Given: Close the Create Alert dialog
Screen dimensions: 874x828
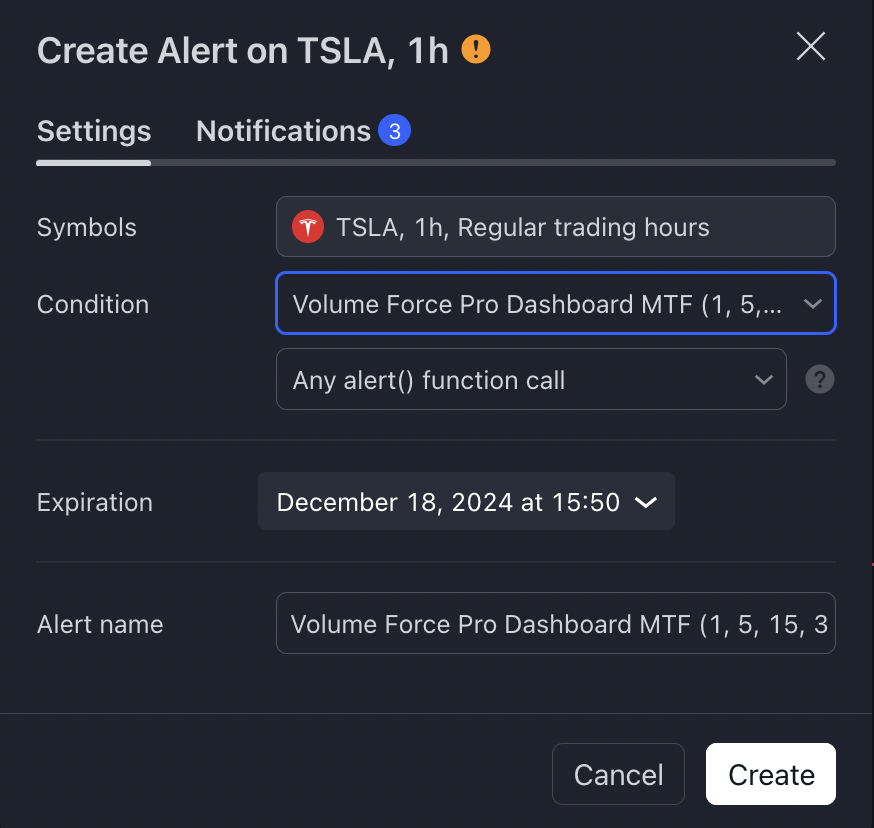Looking at the screenshot, I should coord(810,46).
